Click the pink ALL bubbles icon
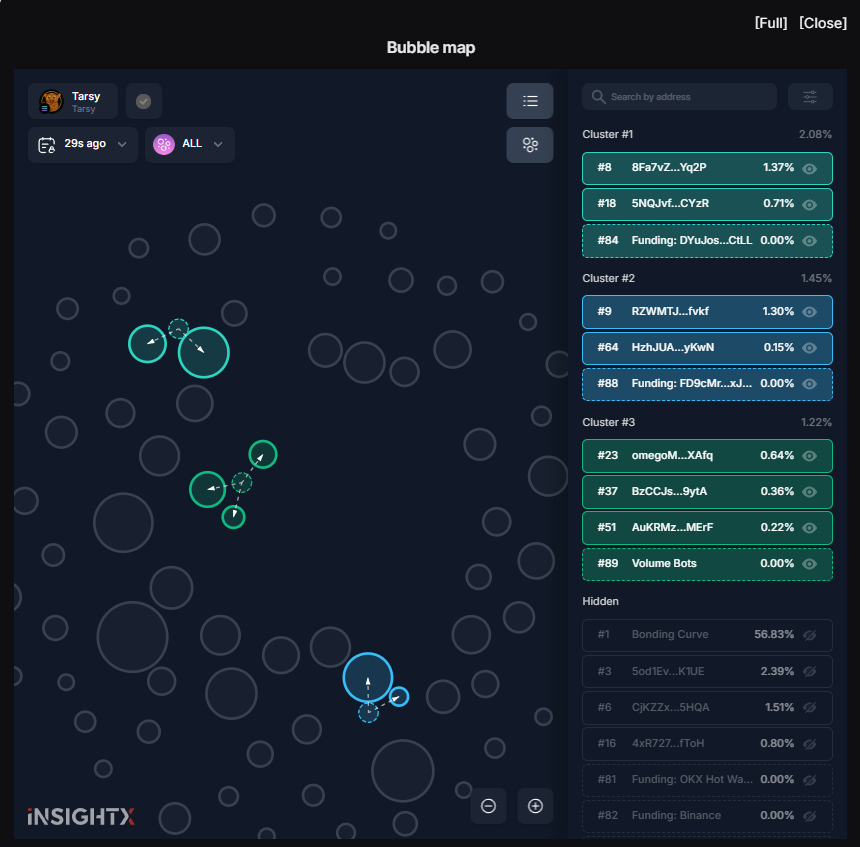This screenshot has height=847, width=860. coord(163,145)
